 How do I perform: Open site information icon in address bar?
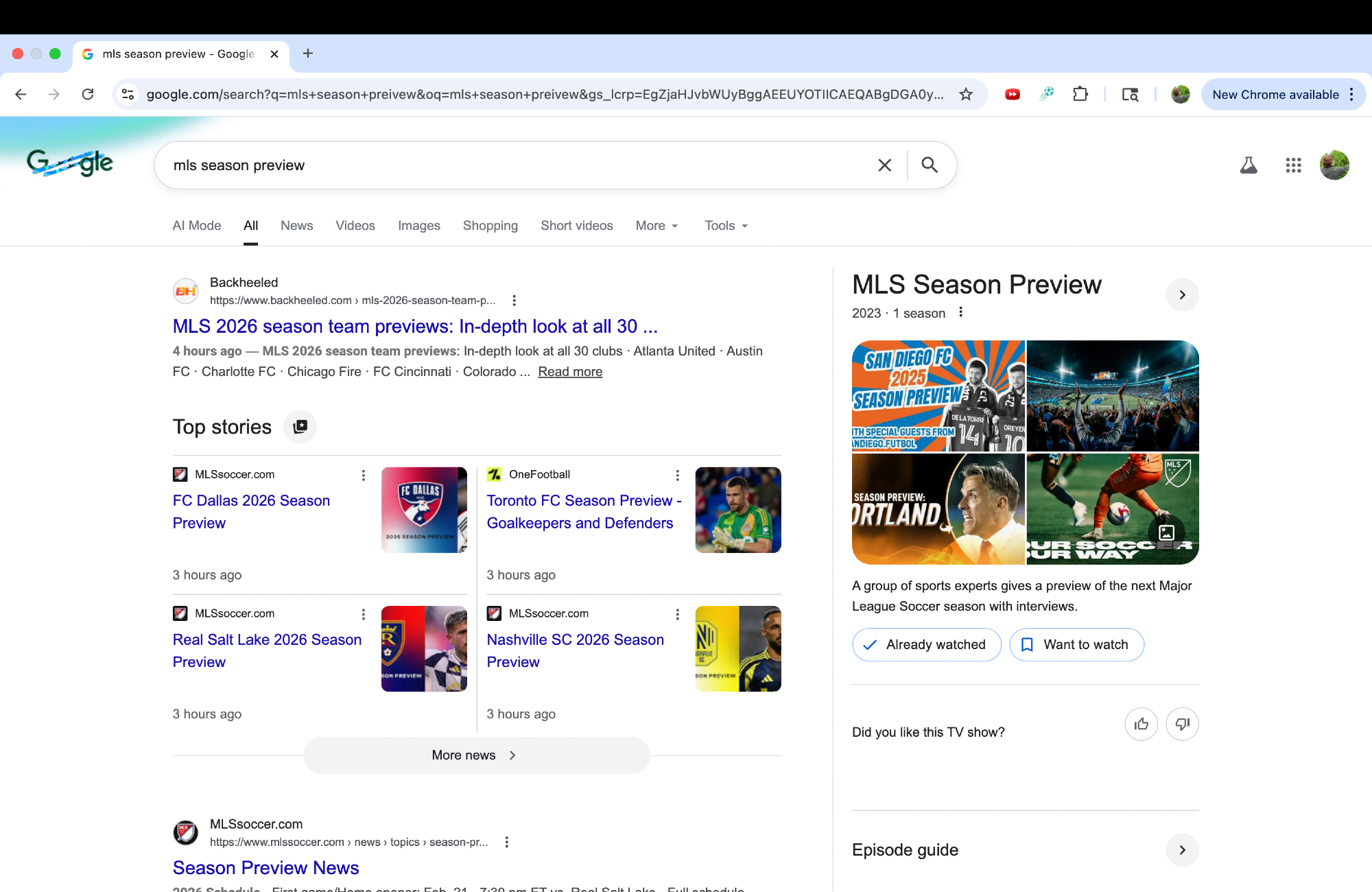pos(128,95)
